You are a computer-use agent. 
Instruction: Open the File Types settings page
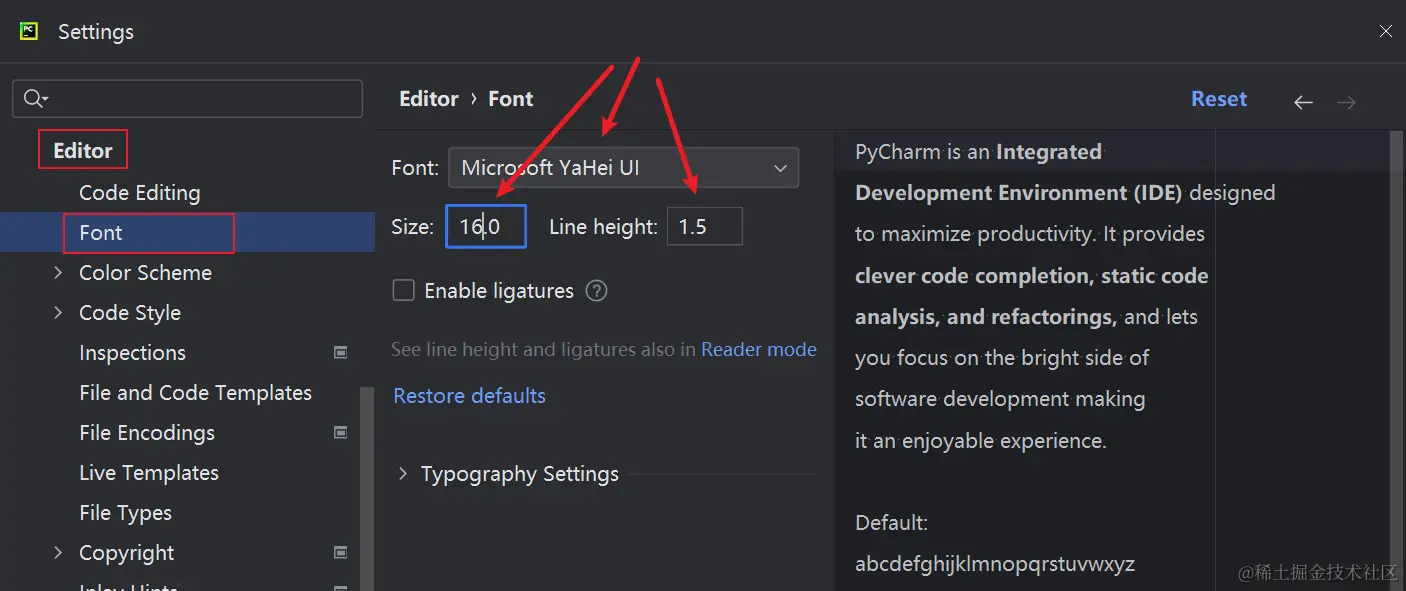coord(126,513)
